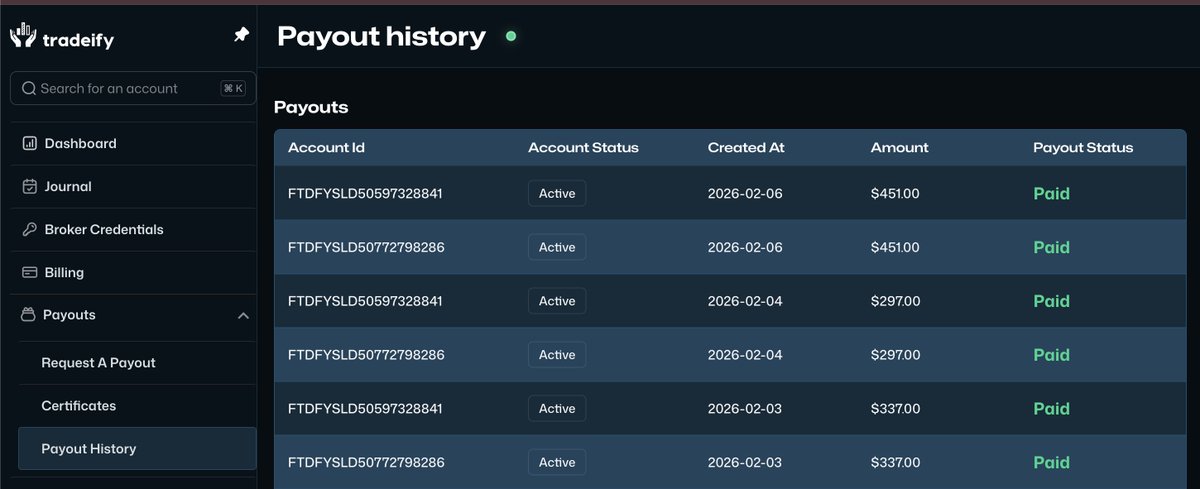Click the Payouts section heading
The width and height of the screenshot is (1200, 489).
pyautogui.click(x=311, y=107)
